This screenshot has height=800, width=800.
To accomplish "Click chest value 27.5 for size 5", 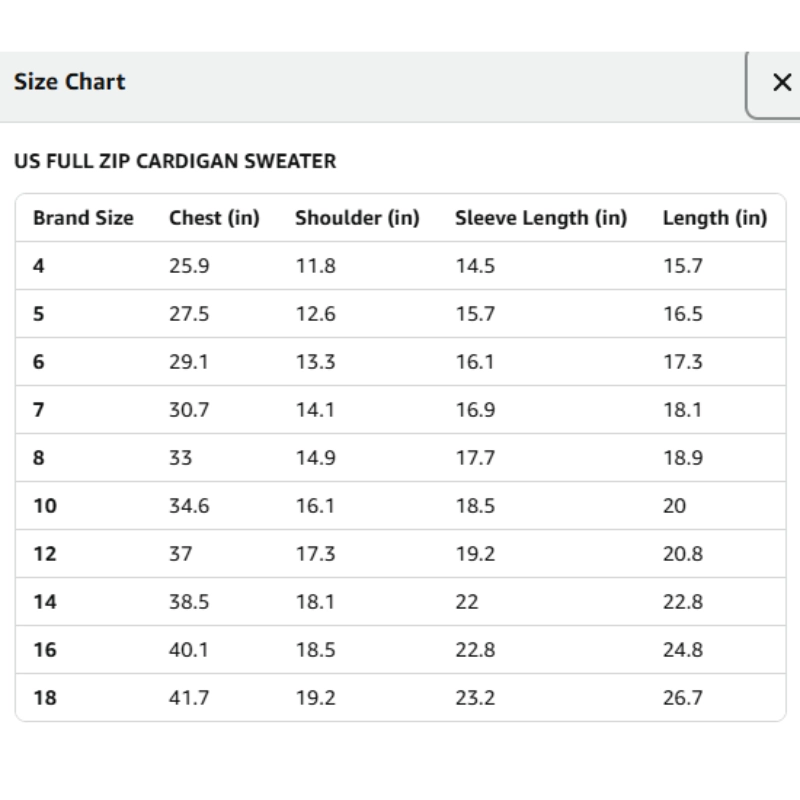I will [x=189, y=314].
